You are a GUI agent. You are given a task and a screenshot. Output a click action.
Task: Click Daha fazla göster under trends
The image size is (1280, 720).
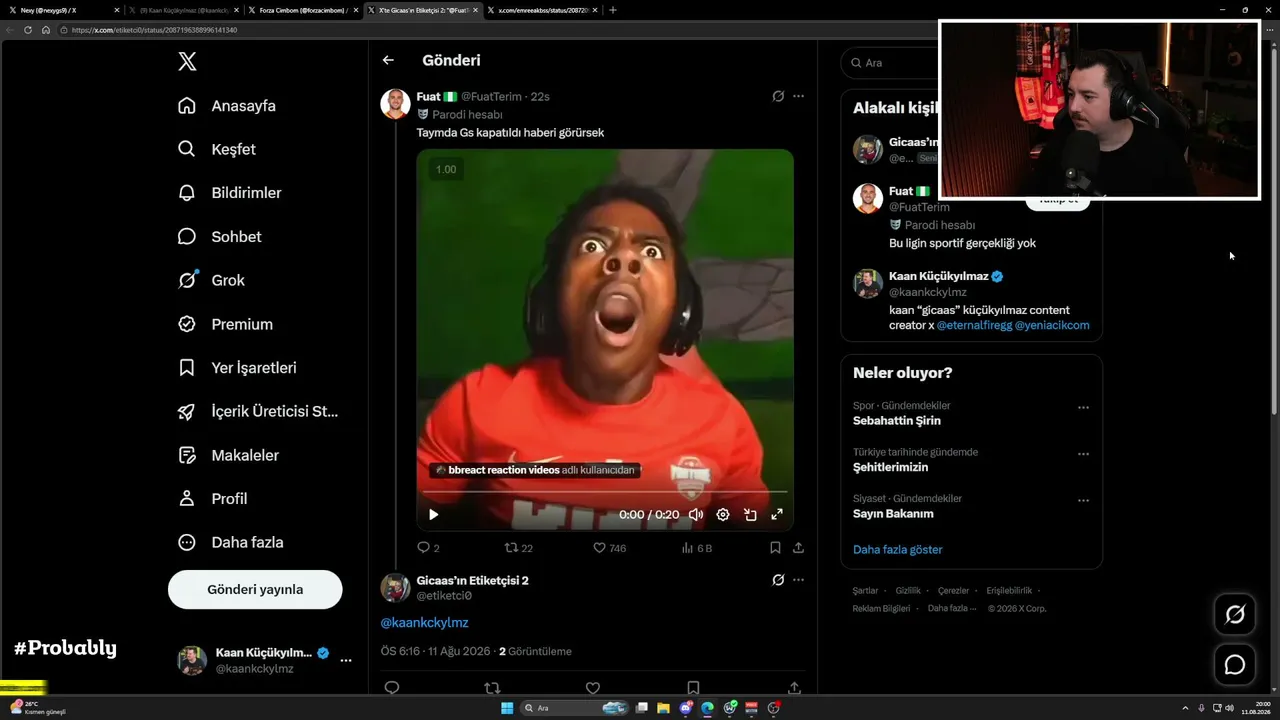[898, 550]
